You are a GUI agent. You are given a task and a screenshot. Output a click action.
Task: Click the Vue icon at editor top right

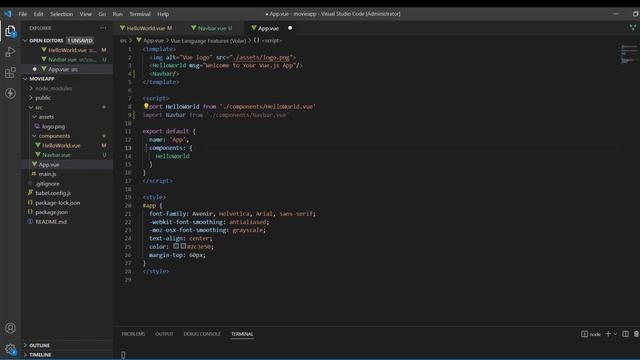click(x=633, y=28)
